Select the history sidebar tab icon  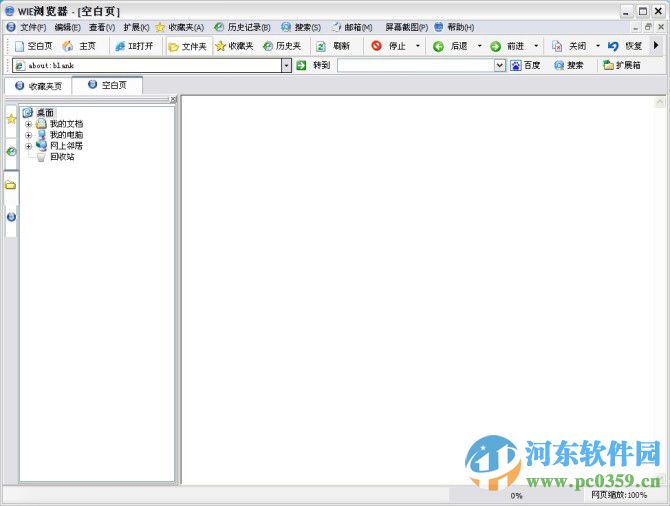point(11,152)
